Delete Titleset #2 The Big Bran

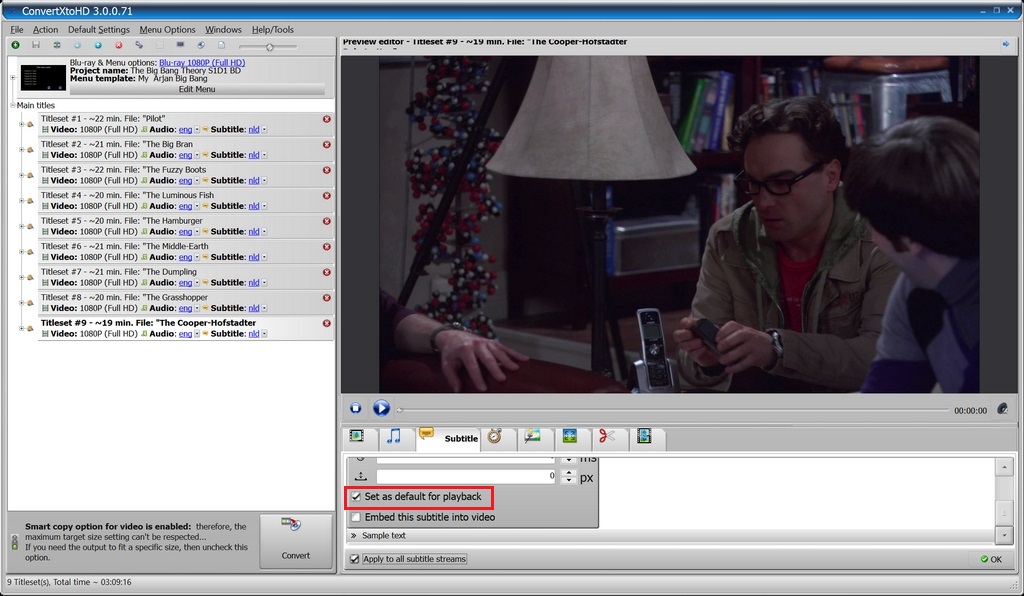327,144
